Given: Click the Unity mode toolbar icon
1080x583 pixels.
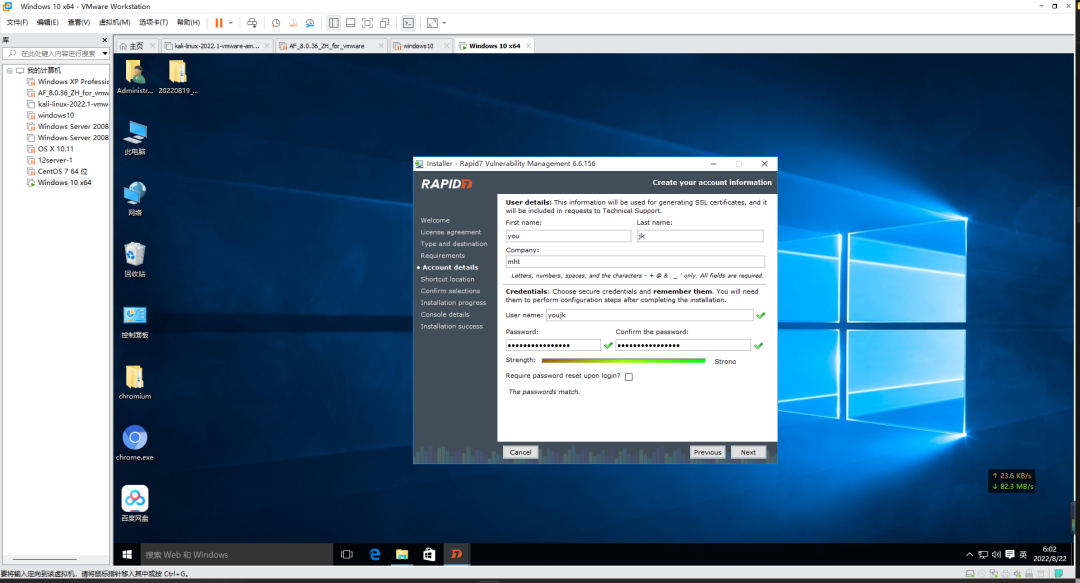Looking at the screenshot, I should pyautogui.click(x=384, y=23).
